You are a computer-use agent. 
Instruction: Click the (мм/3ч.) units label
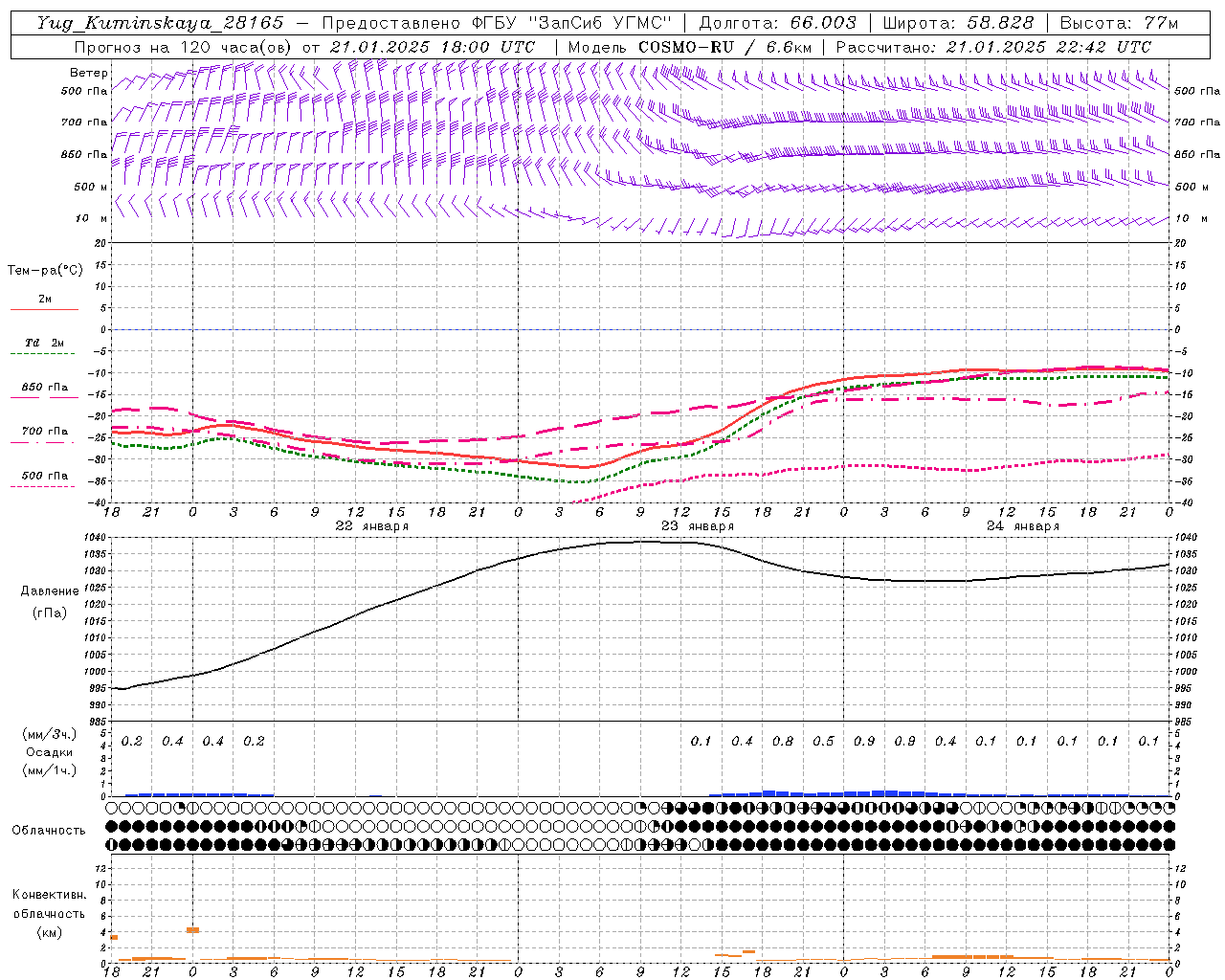(49, 734)
